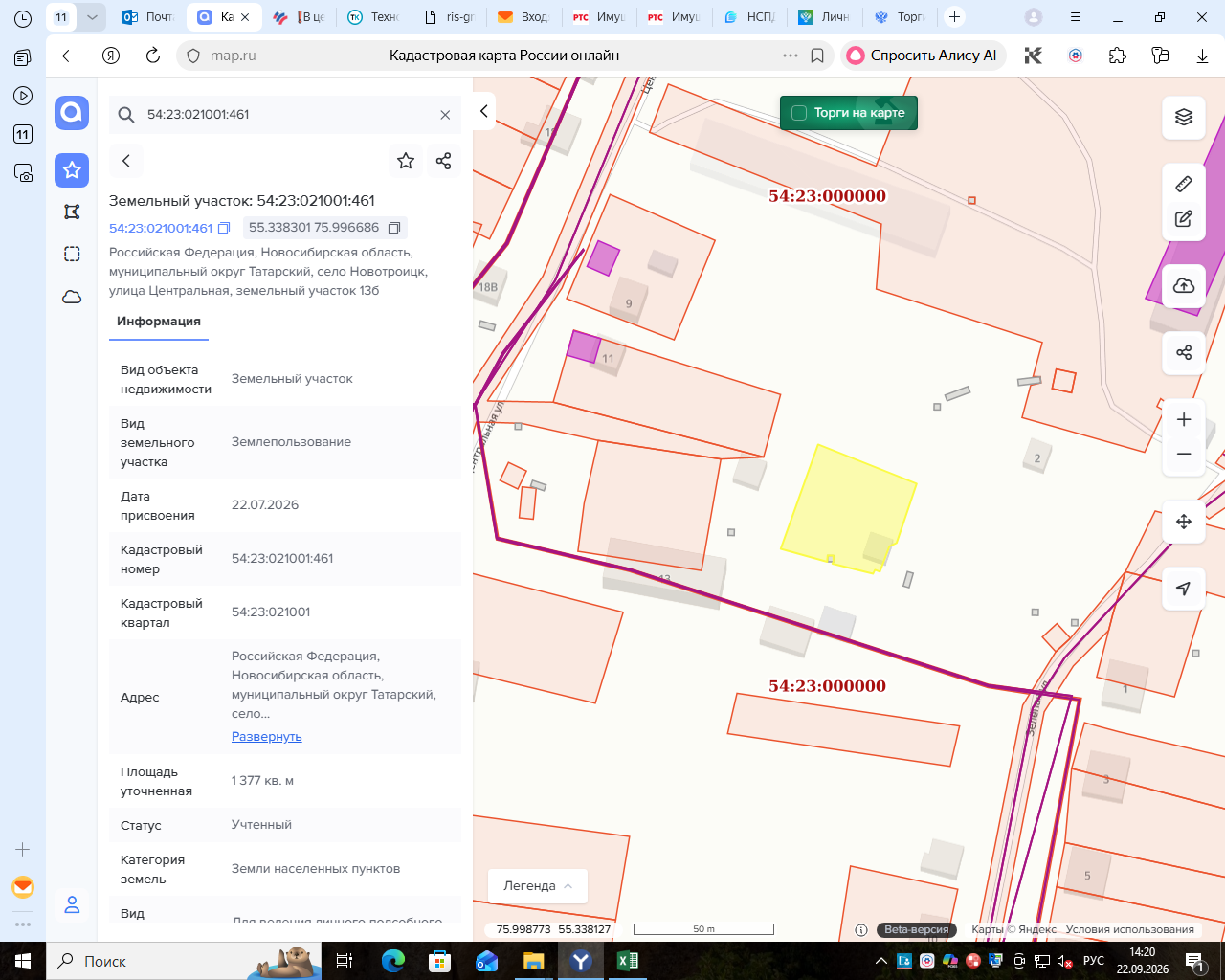Select the ruler measurement tool
Viewport: 1225px width, 980px height.
(x=1184, y=183)
